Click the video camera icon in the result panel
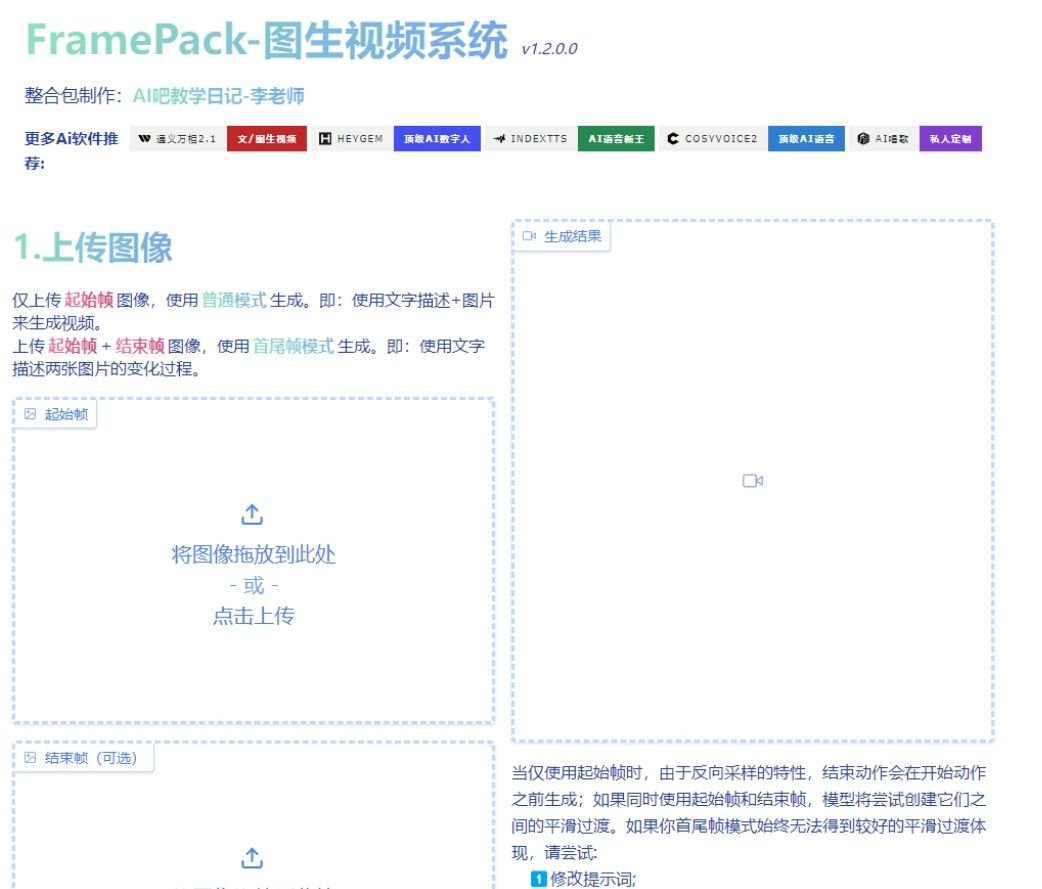Image resolution: width=1042 pixels, height=889 pixels. click(x=753, y=481)
